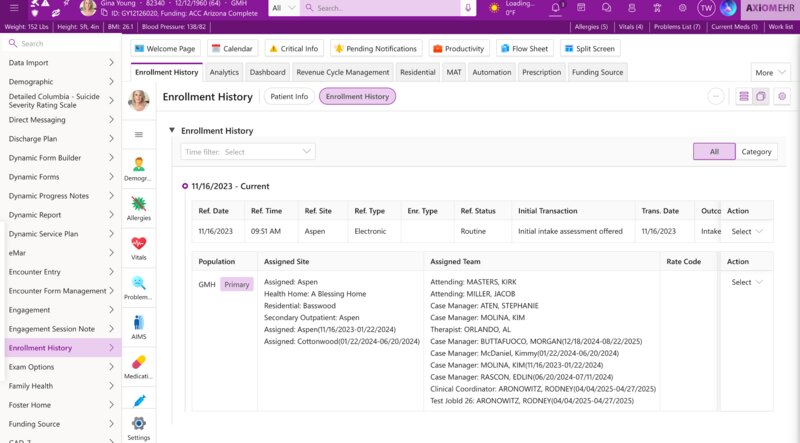This screenshot has height=443, width=800.
Task: Click patient photo in top header
Action: [x=88, y=8]
